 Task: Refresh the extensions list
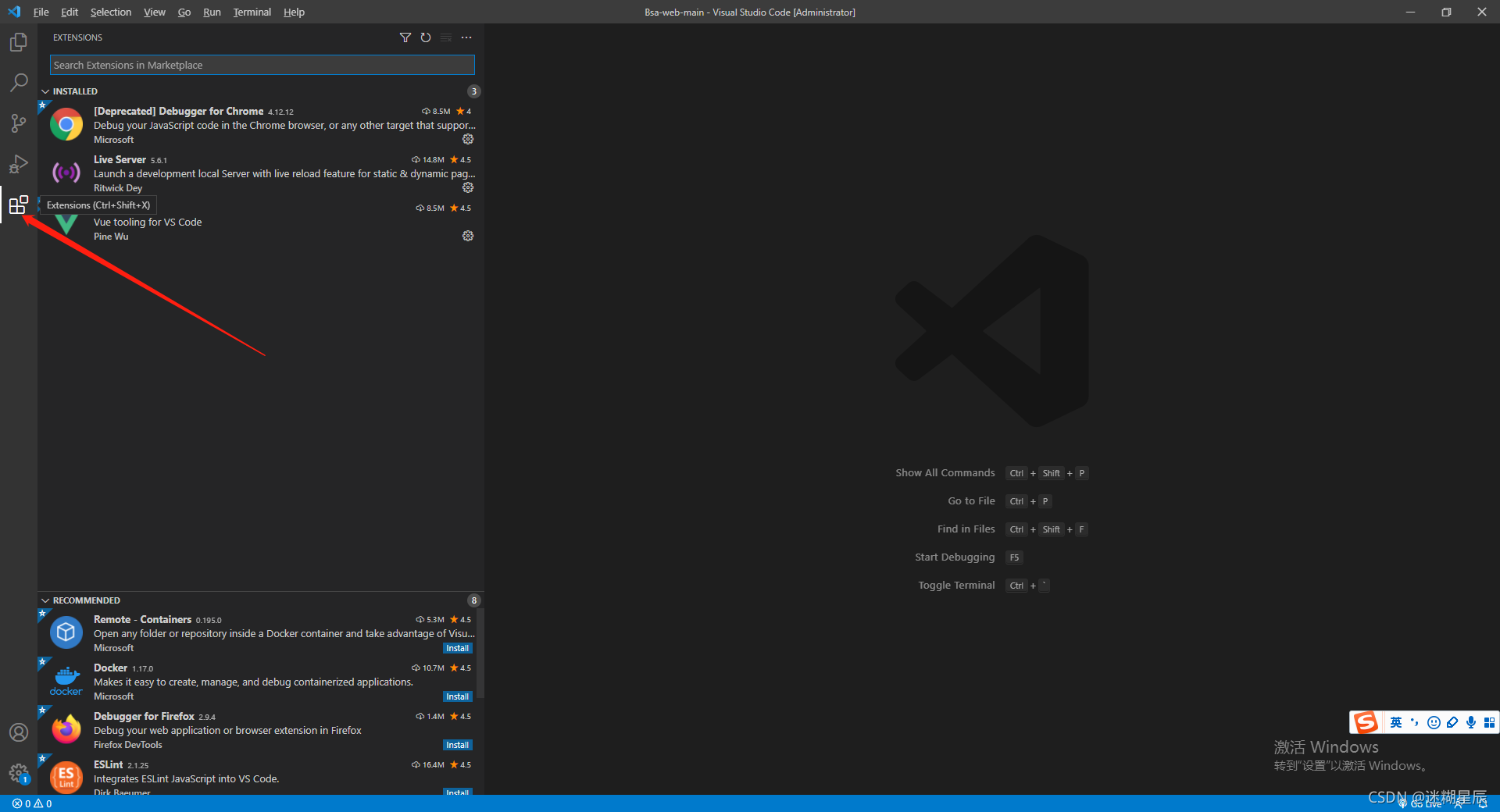[x=426, y=37]
